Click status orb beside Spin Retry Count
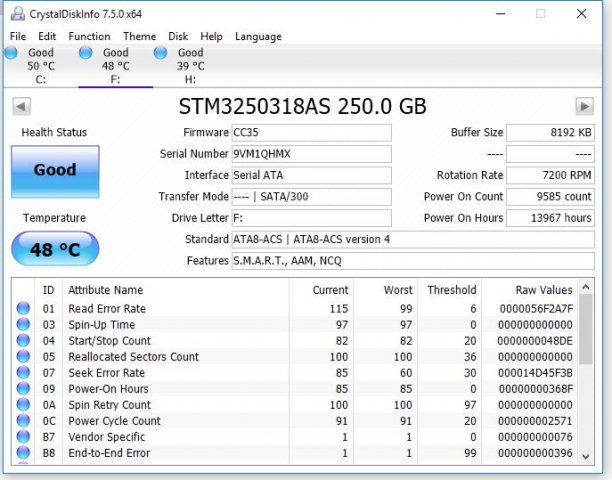 click(23, 405)
